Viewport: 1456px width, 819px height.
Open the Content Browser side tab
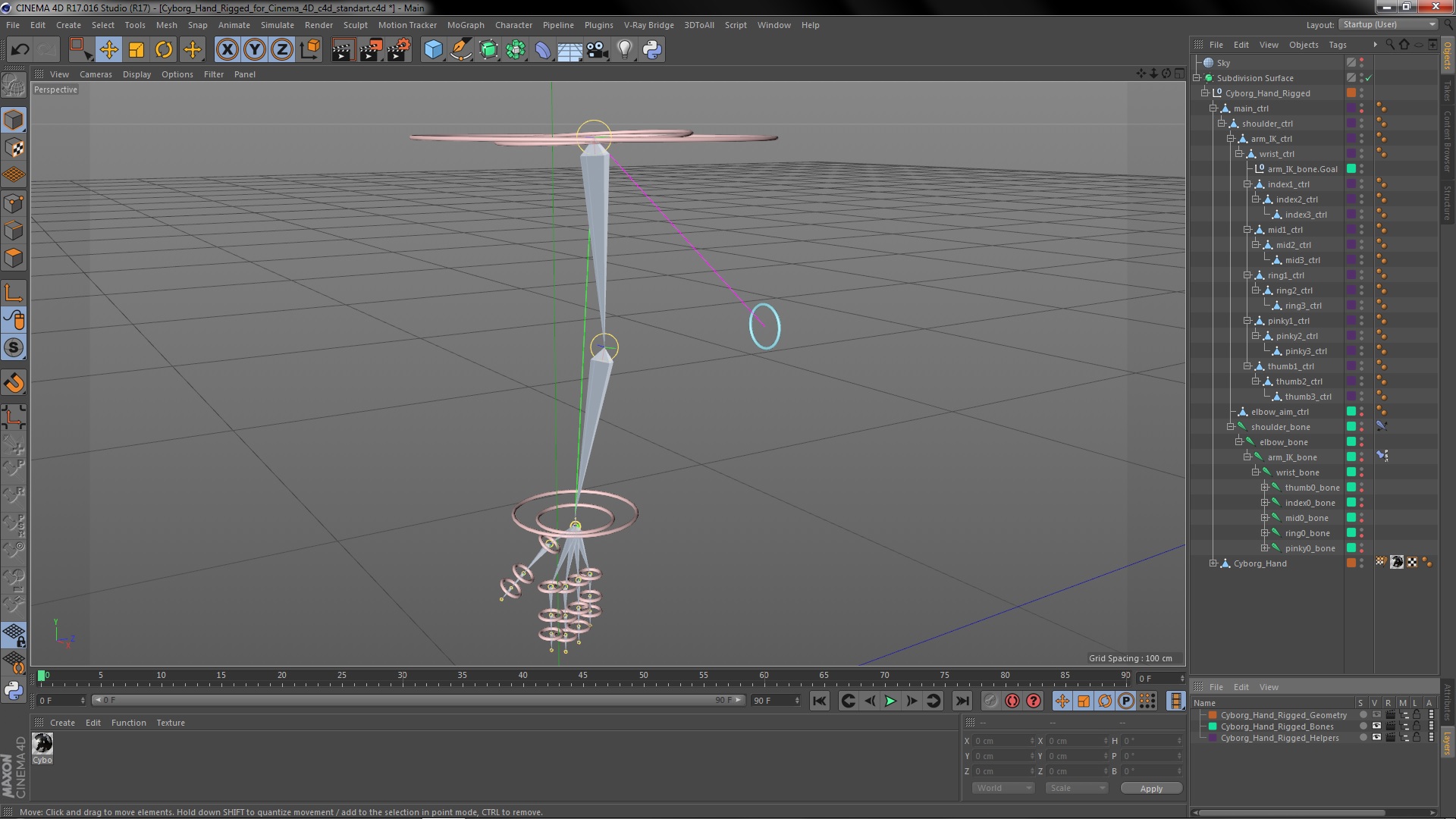coord(1448,141)
